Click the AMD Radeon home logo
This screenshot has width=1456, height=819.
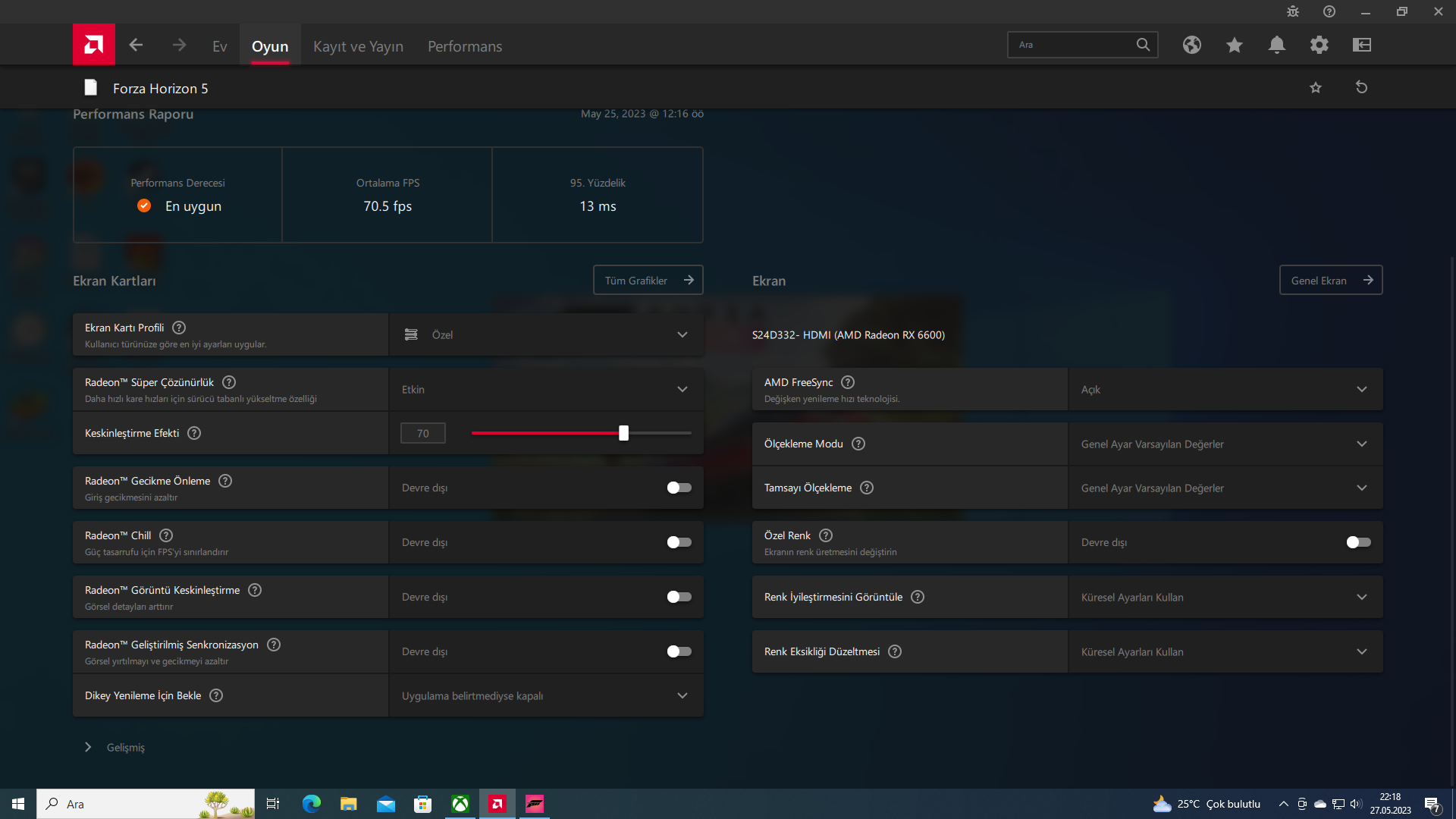tap(94, 45)
